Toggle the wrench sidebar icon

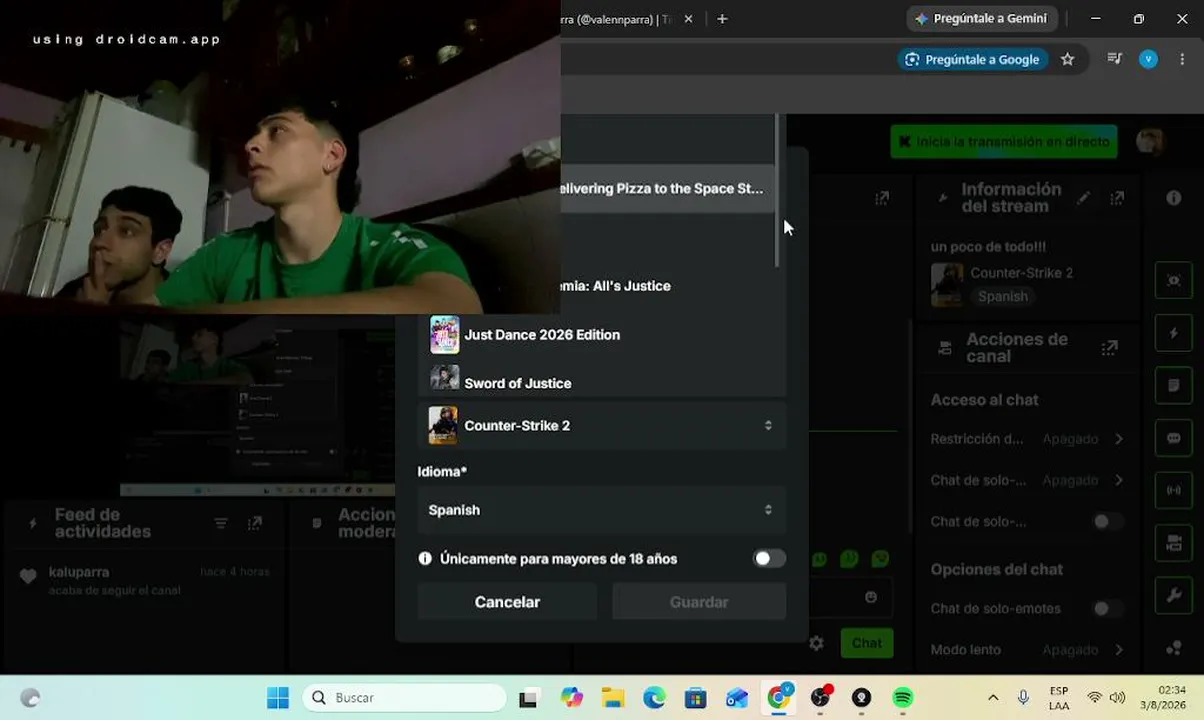(x=1174, y=595)
